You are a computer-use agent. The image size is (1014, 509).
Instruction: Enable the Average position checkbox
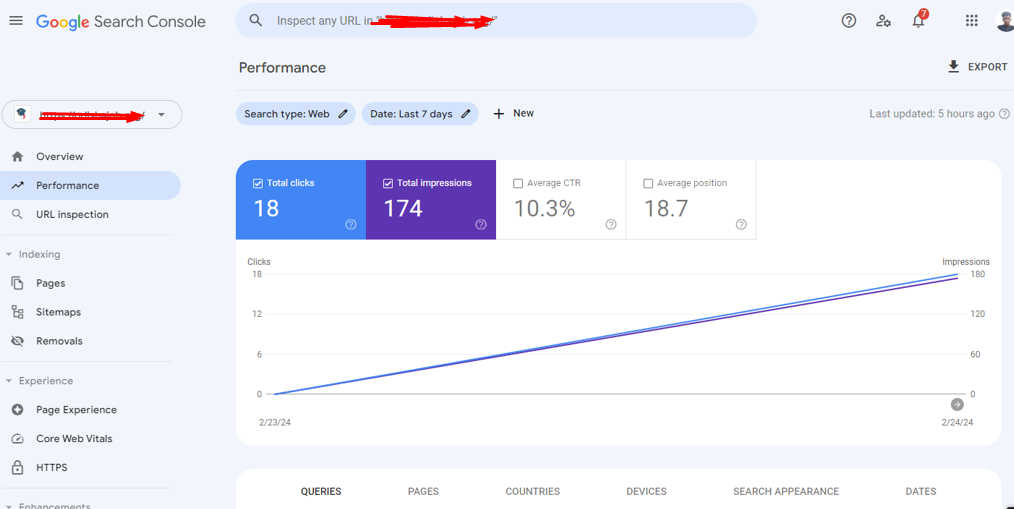[648, 184]
